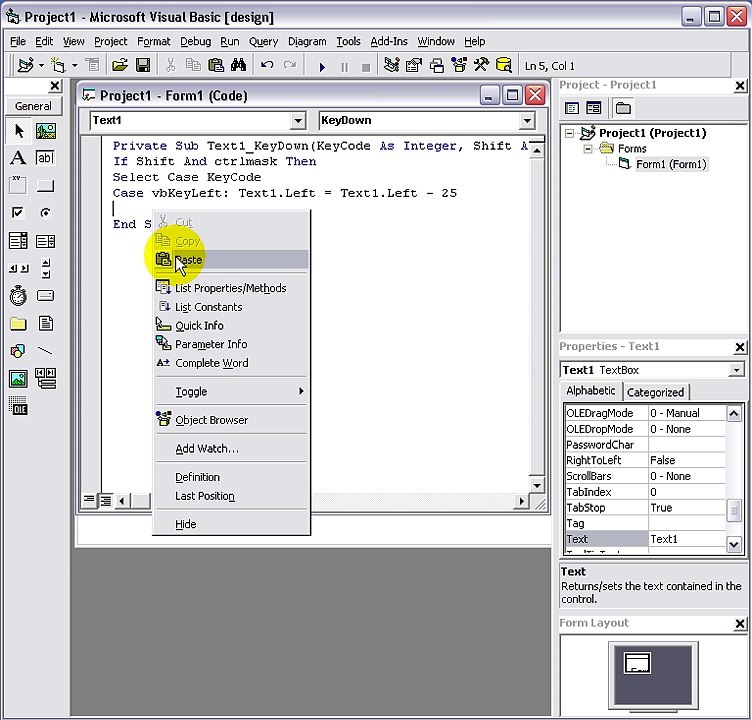Choose Complete Word from context menu
Screen dimensions: 752x720
coord(231,363)
